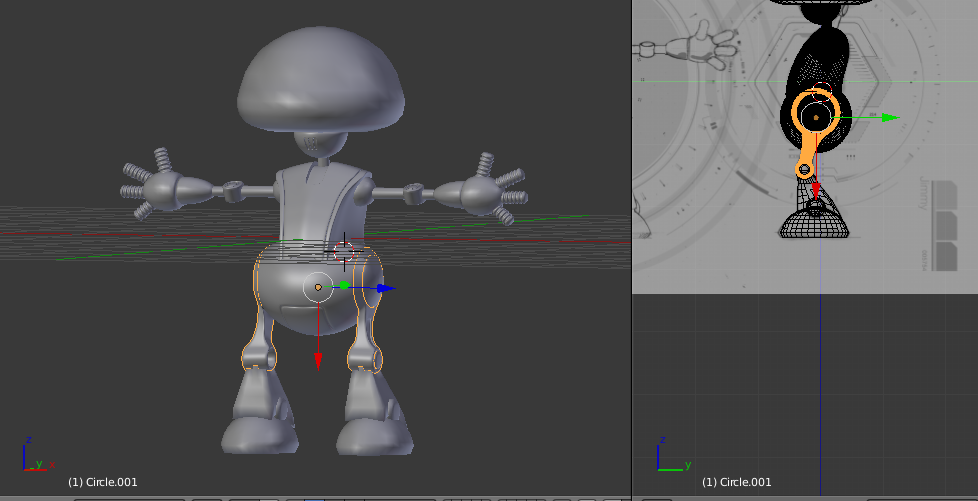Click the robot's mushroom-shaped head dome

[321, 81]
